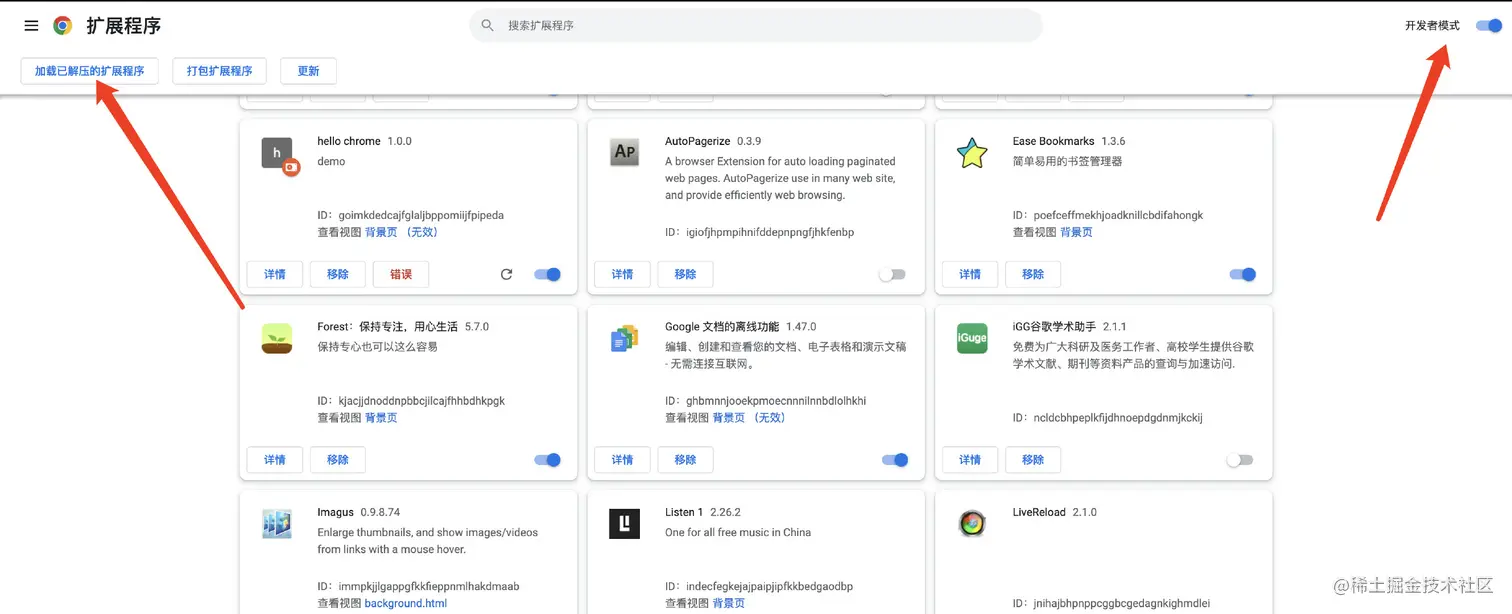Viewport: 1512px width, 614px height.
Task: Disable the Ease Bookmarks extension
Action: tap(1242, 274)
